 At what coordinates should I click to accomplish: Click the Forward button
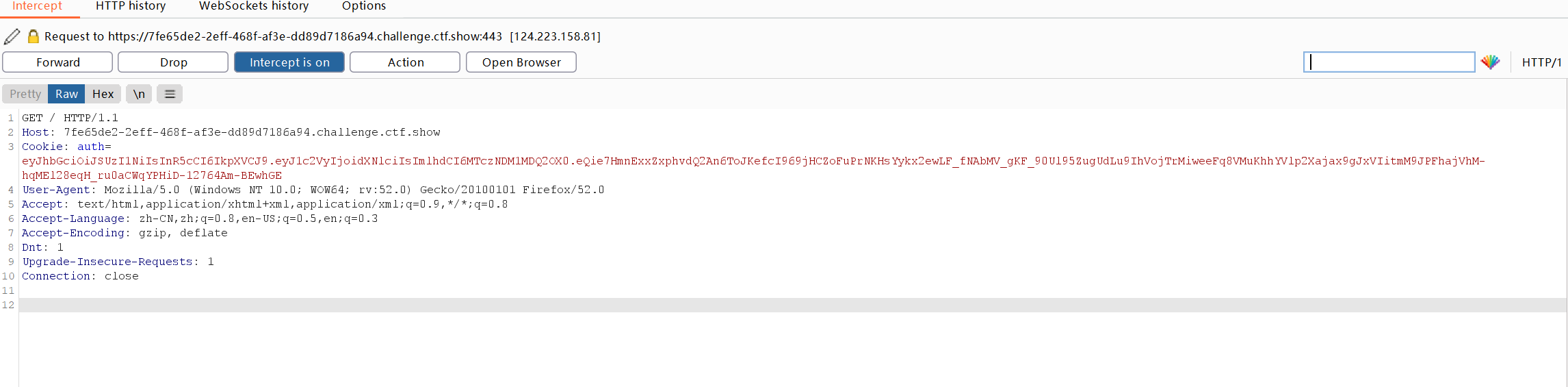pyautogui.click(x=57, y=62)
